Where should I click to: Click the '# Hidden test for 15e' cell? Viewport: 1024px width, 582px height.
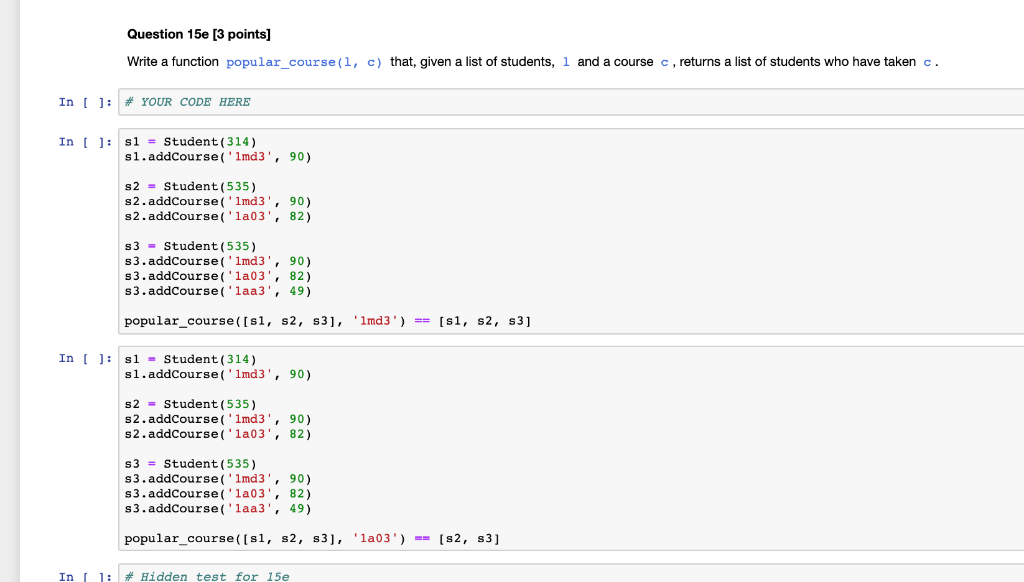(571, 574)
